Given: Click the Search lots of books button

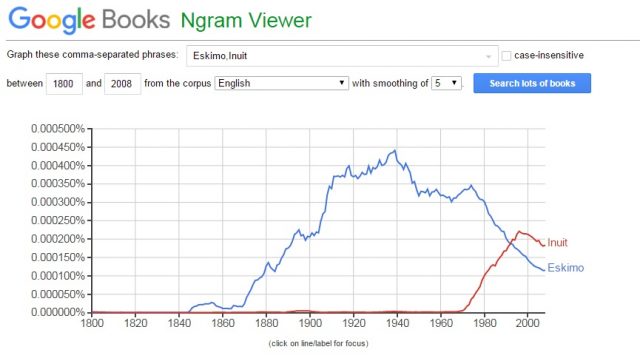Looking at the screenshot, I should 532,83.
